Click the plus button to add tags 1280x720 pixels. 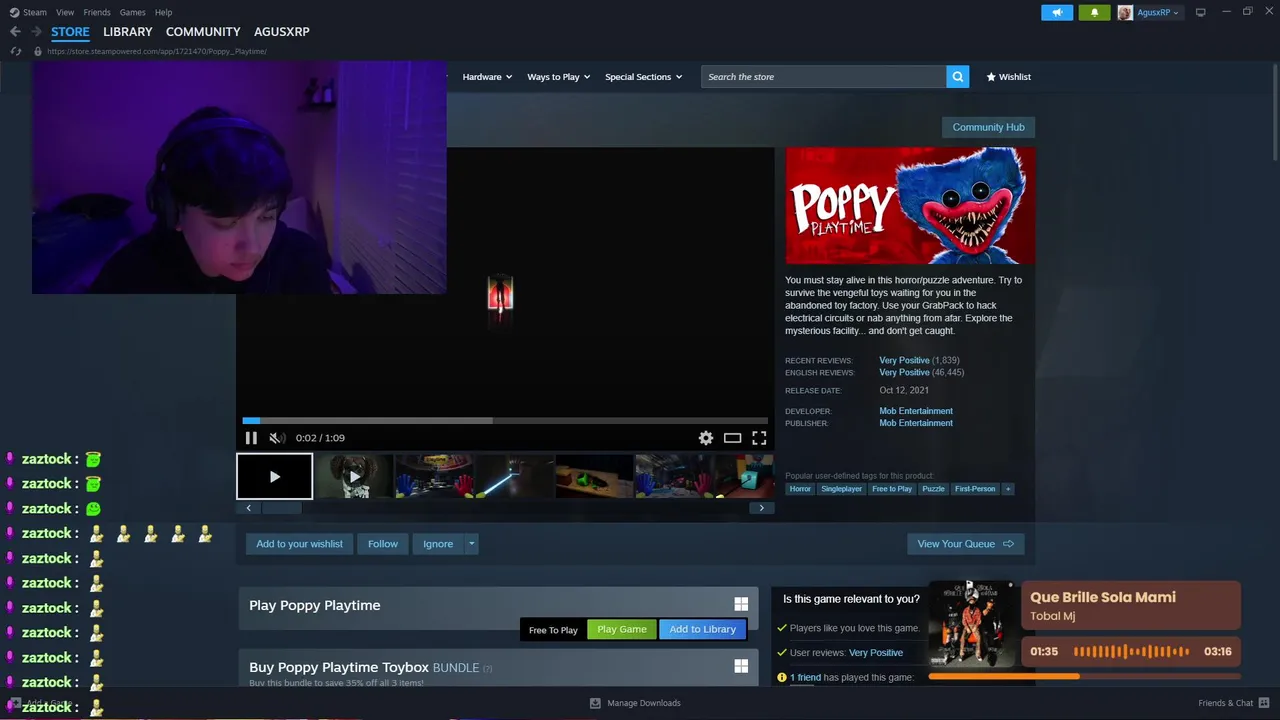click(1008, 489)
